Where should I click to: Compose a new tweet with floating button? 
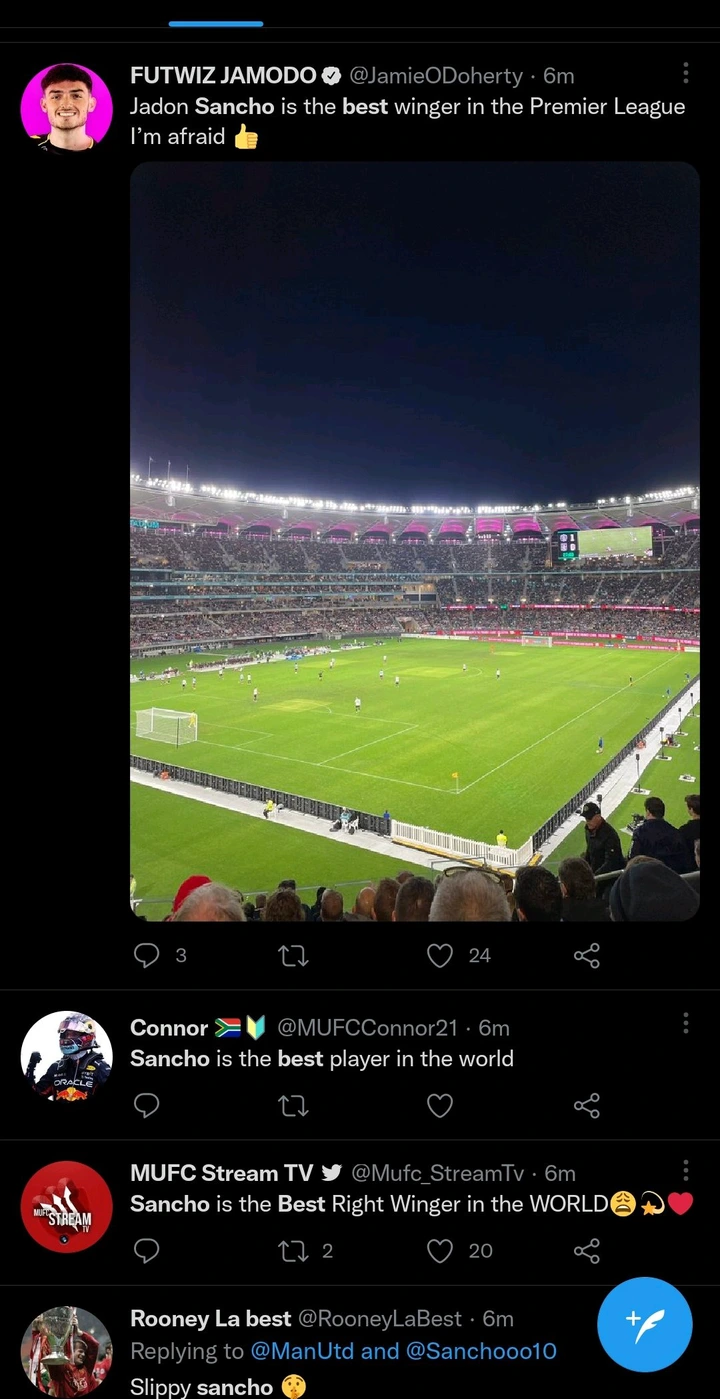point(645,1324)
